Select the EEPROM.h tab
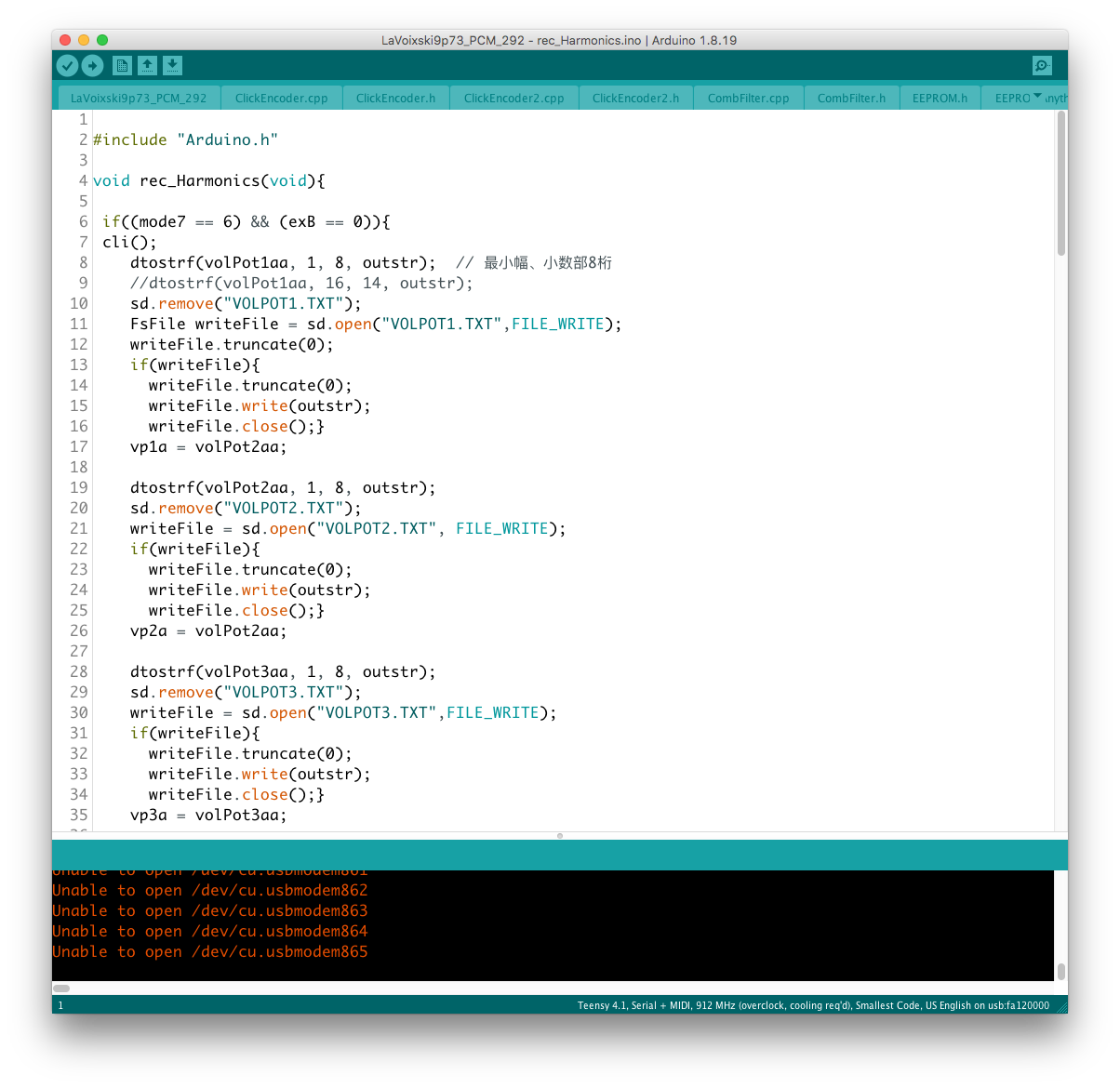The width and height of the screenshot is (1120, 1088). (x=940, y=98)
